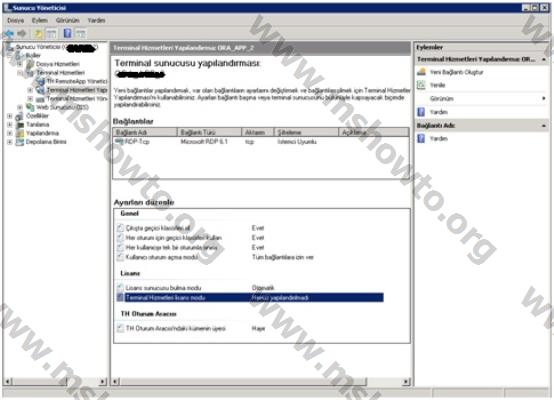Open the Dosya menu
The image size is (554, 400).
click(16, 20)
